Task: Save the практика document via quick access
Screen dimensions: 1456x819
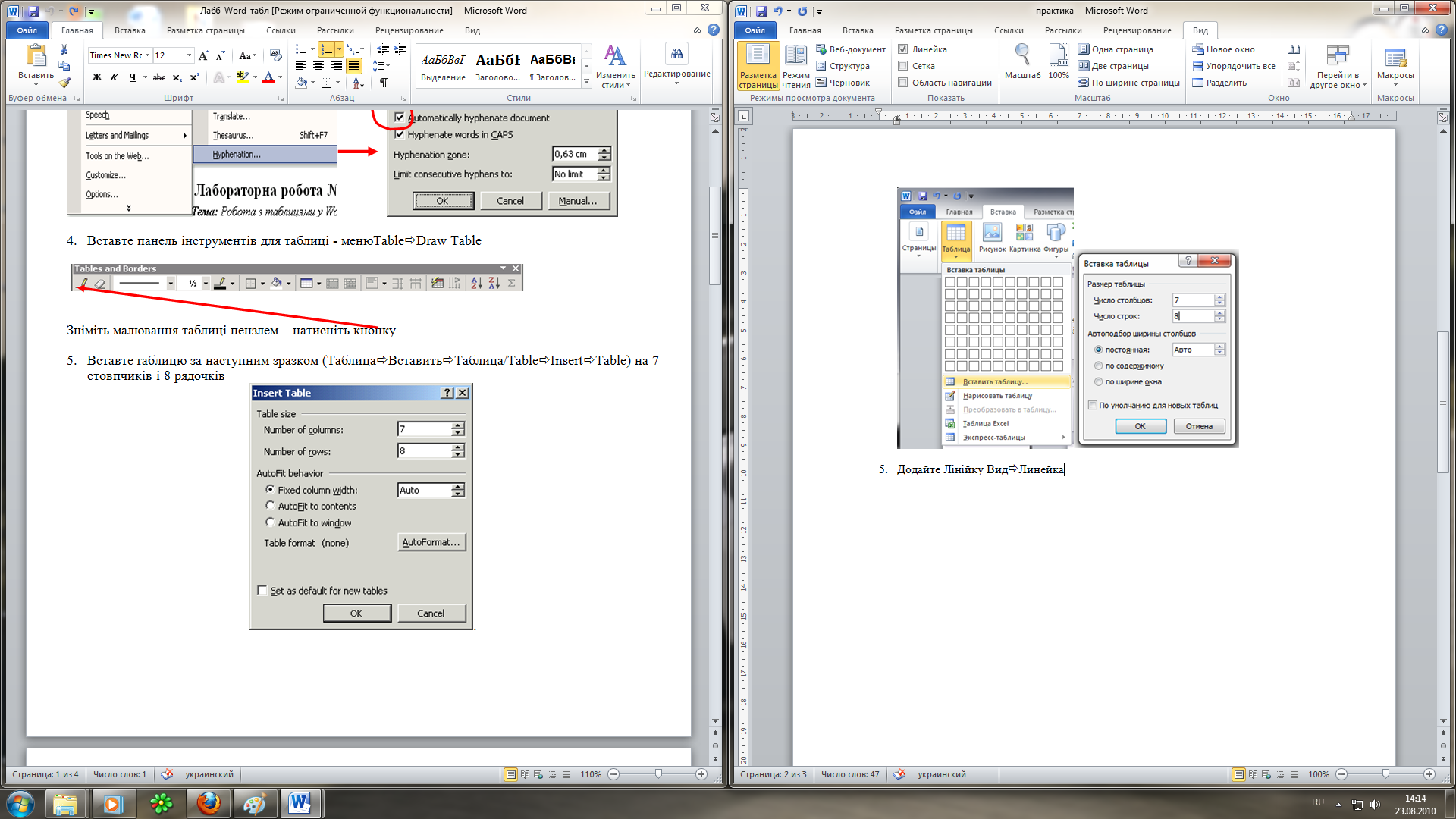Action: [x=761, y=11]
